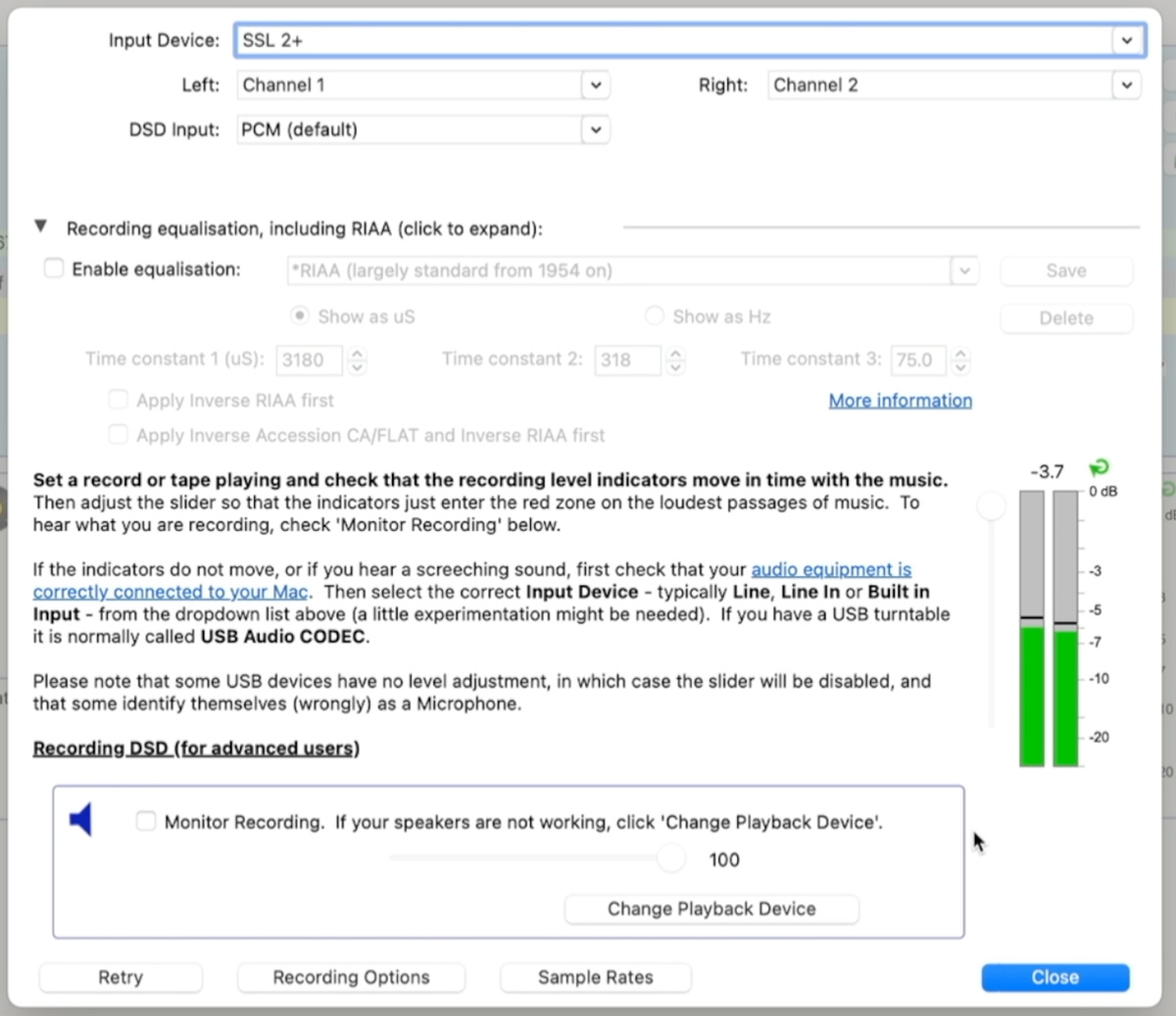Follow the audio equipment connection link
Screen dimensions: 1176x1016
tap(831, 569)
